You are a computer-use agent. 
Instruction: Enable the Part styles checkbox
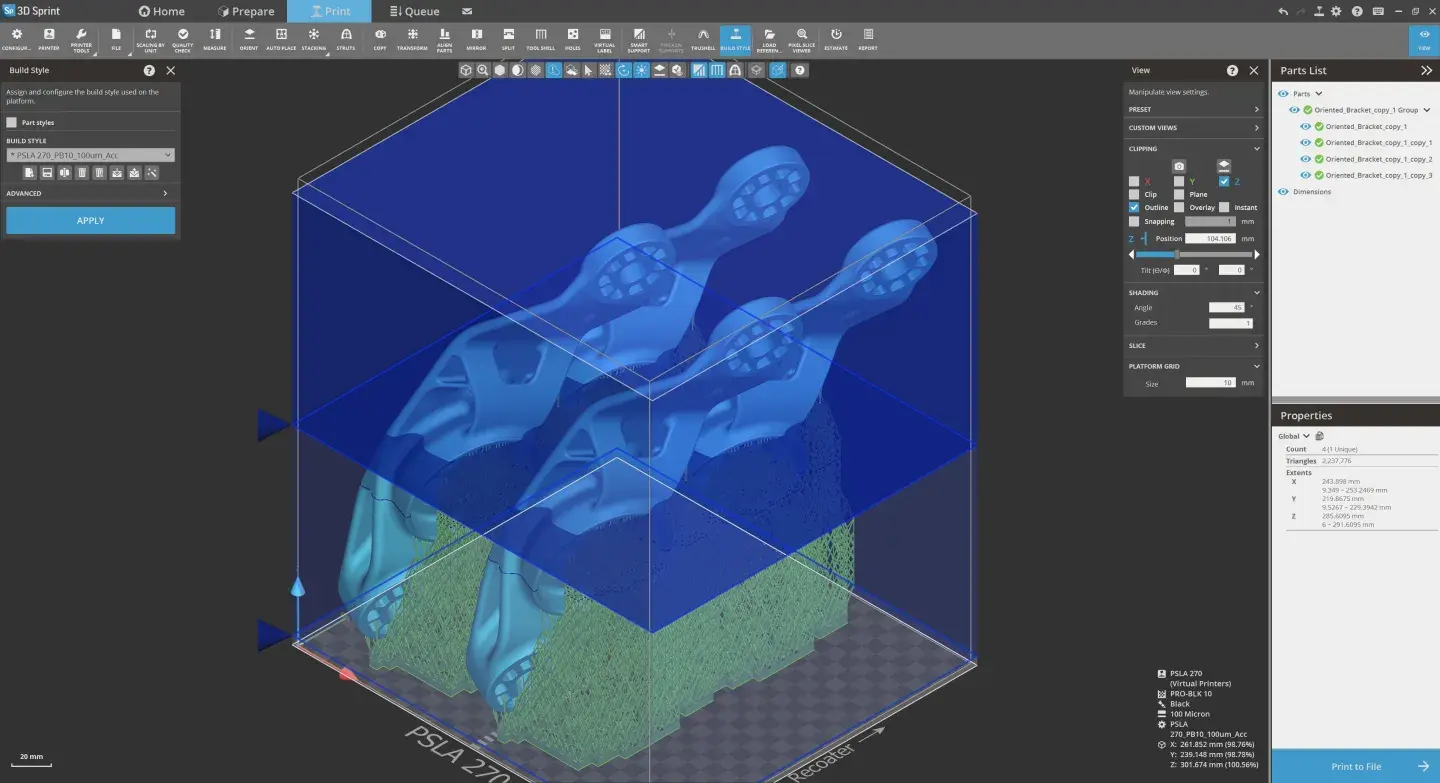tap(12, 122)
